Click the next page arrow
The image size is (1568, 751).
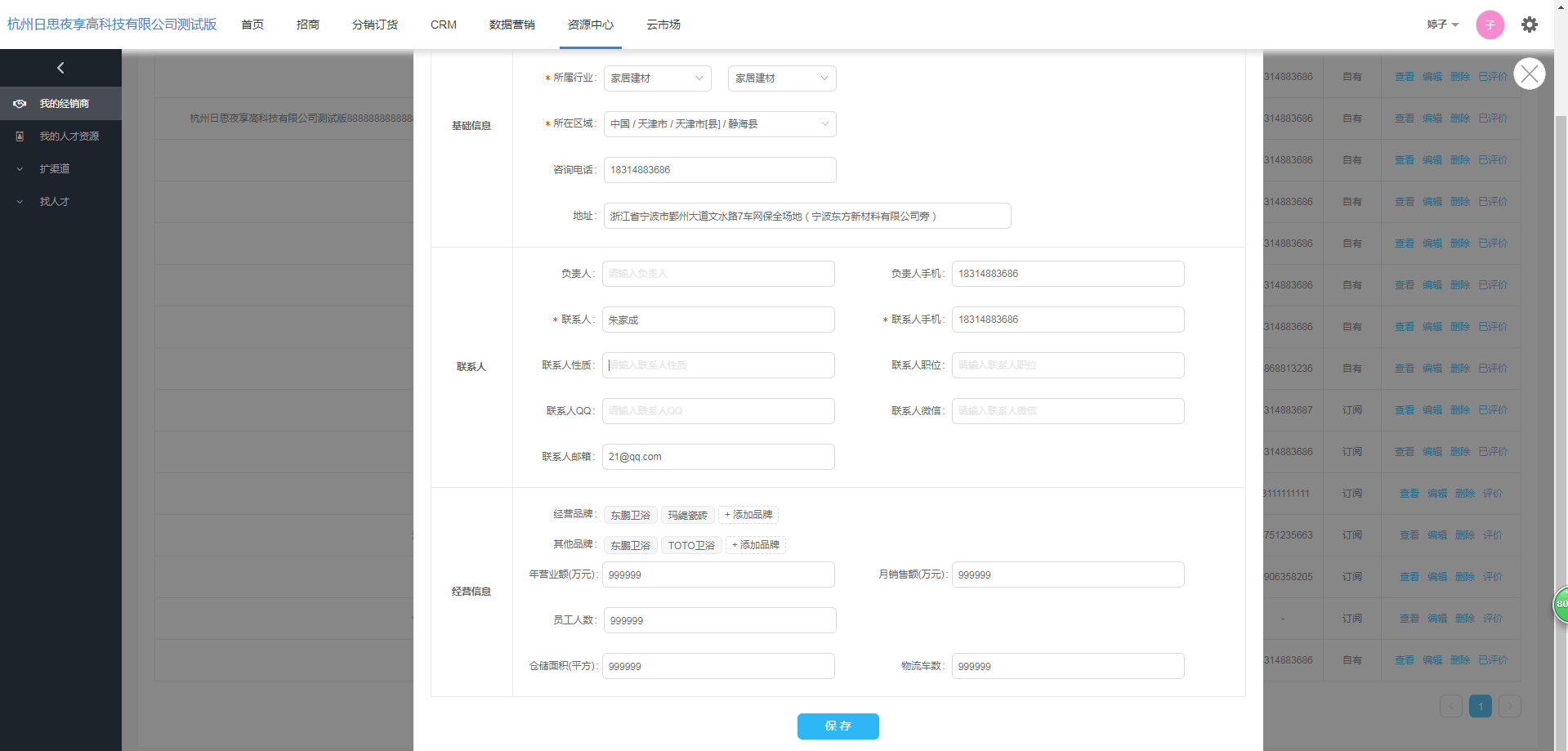pyautogui.click(x=1509, y=706)
